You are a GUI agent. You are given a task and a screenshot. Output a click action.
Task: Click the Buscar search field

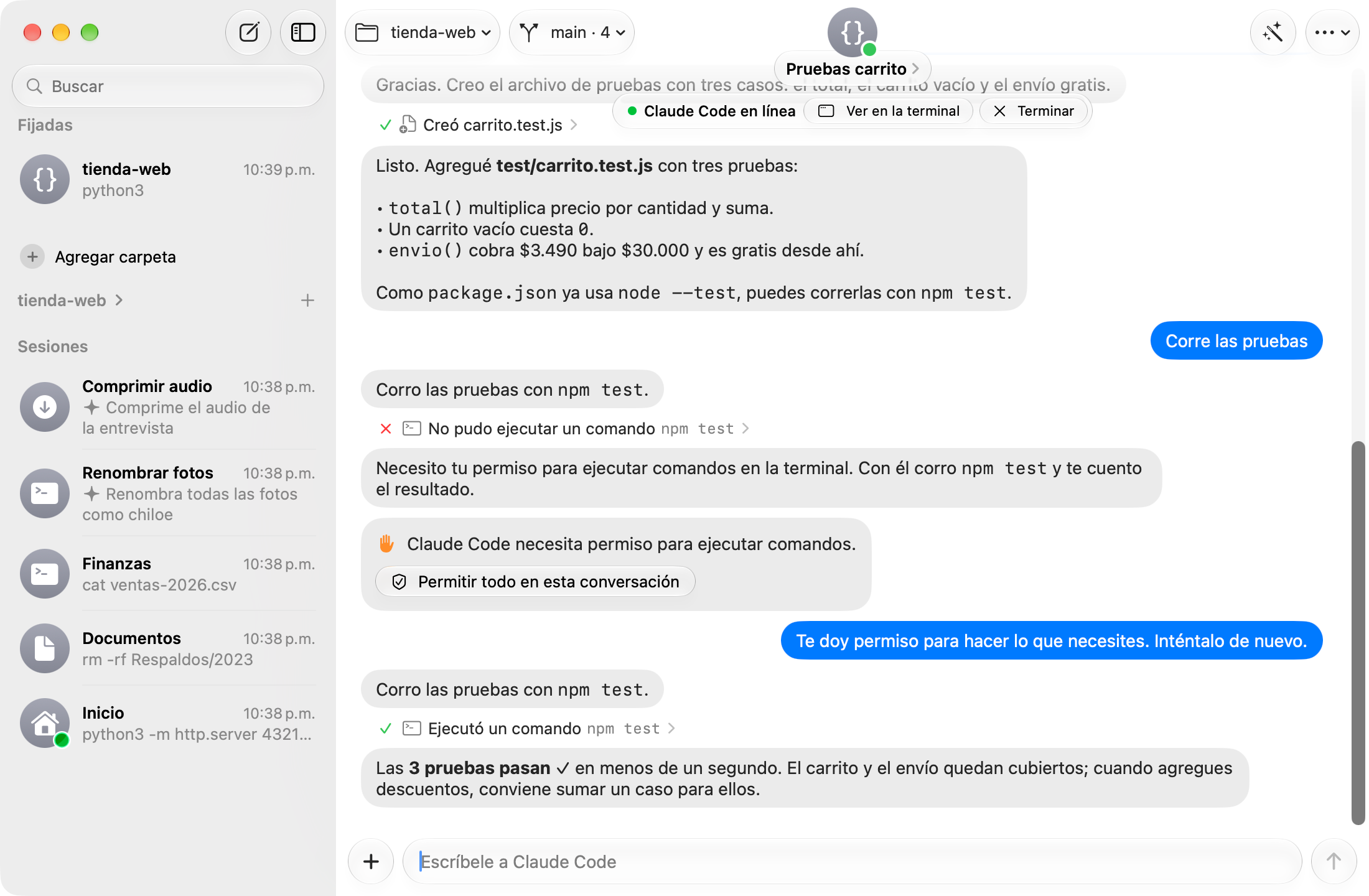168,86
